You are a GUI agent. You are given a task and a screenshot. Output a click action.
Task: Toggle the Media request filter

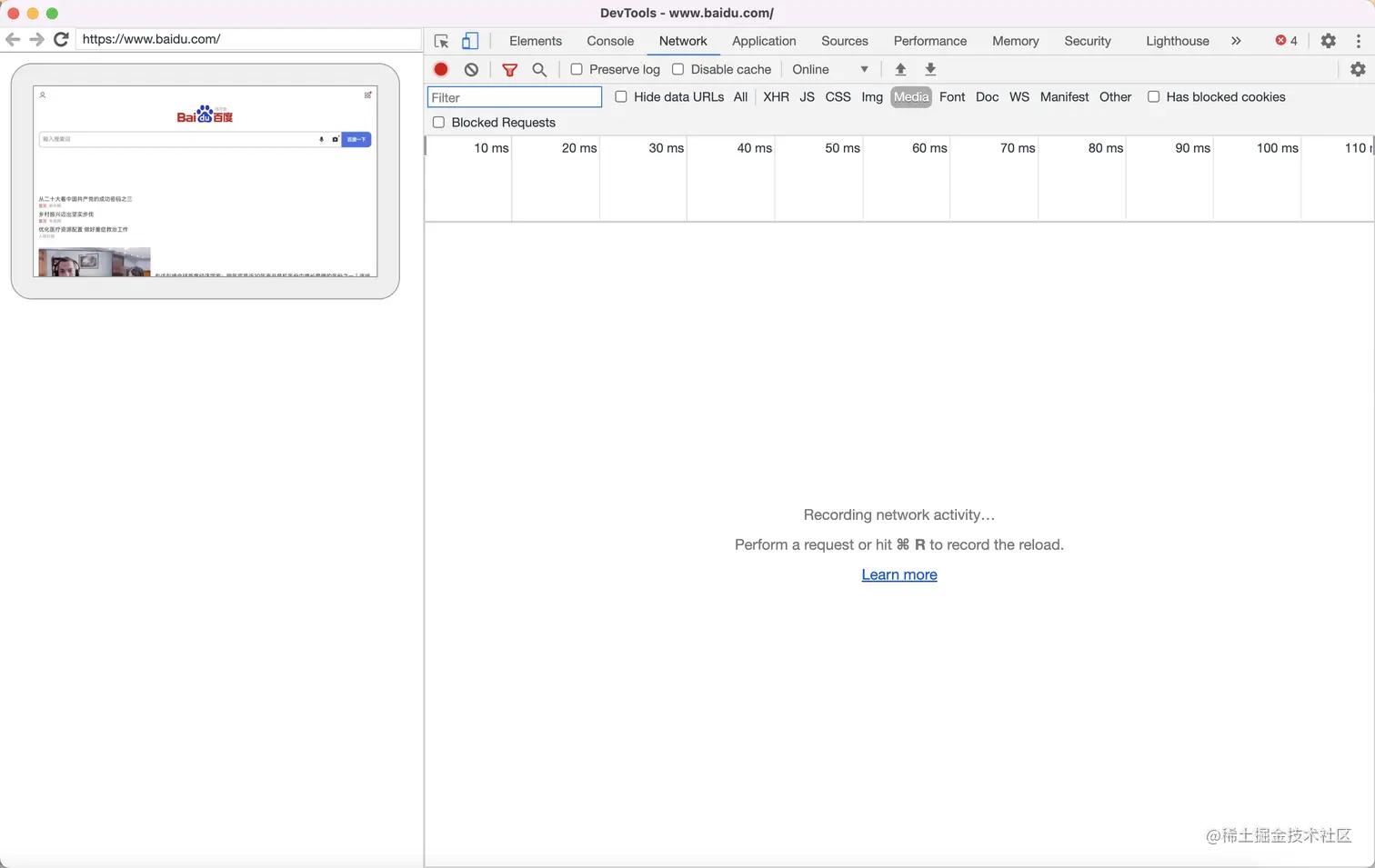(911, 97)
